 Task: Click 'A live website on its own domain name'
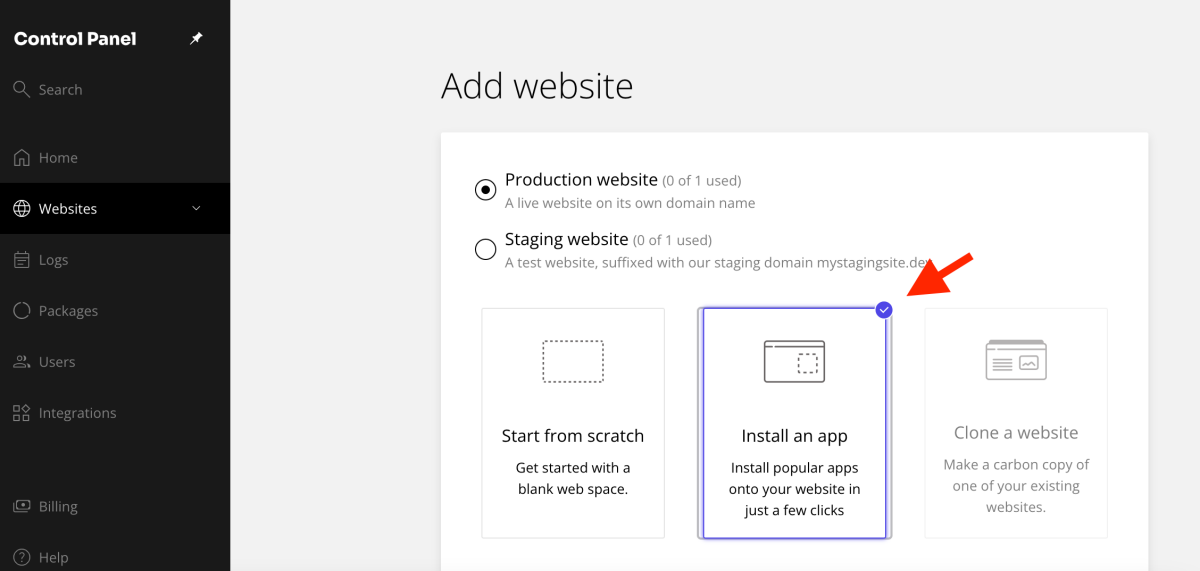pos(630,203)
